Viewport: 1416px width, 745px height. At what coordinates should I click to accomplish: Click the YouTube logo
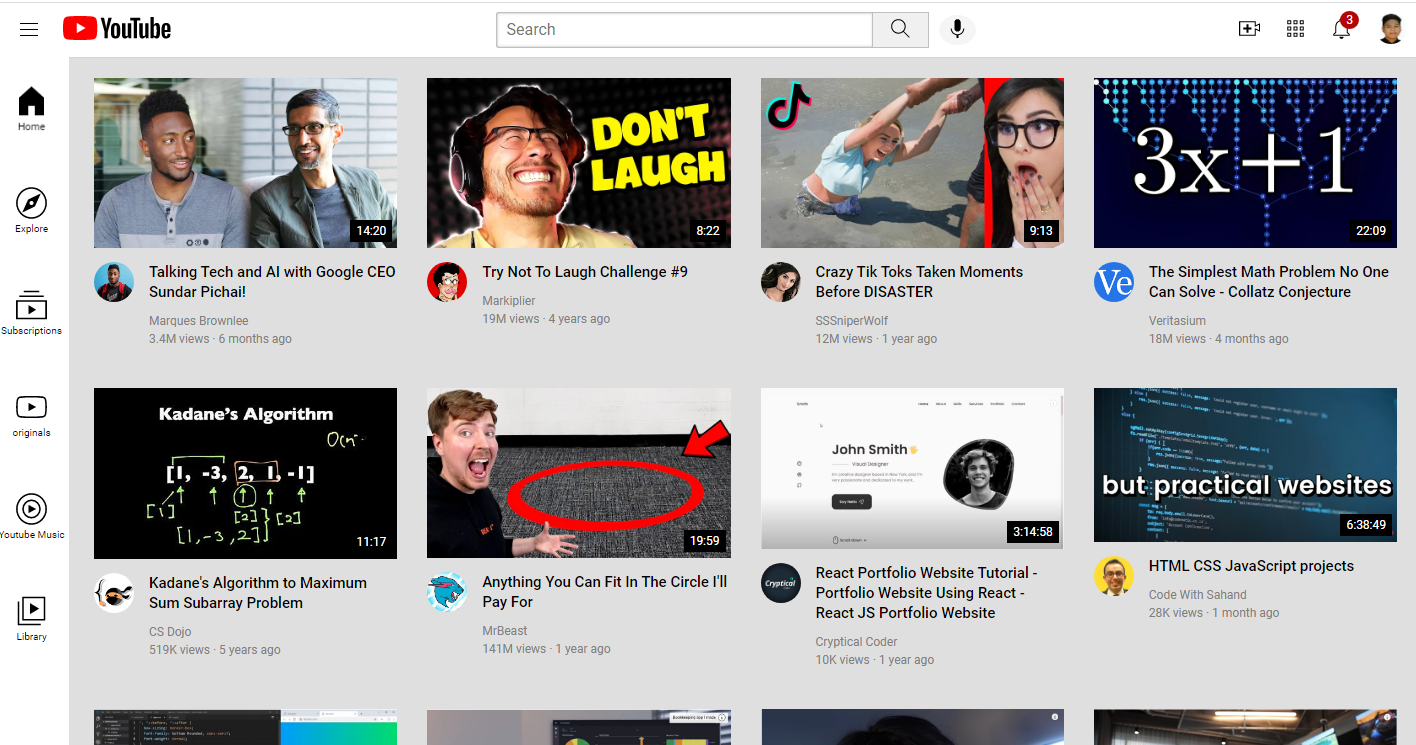click(117, 29)
